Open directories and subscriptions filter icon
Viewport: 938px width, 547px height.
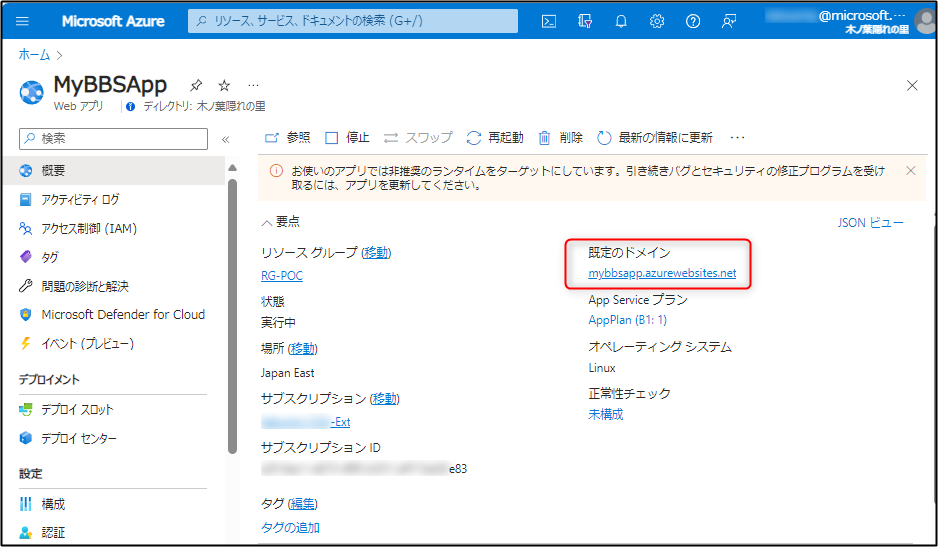[x=585, y=22]
